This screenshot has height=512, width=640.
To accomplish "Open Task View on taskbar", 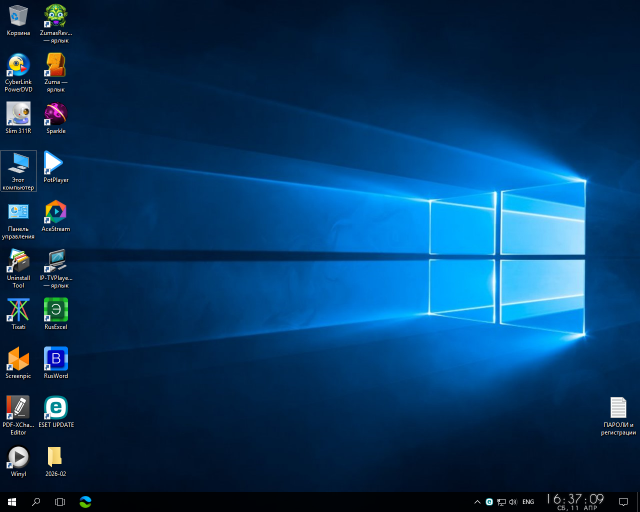I will coord(60,502).
